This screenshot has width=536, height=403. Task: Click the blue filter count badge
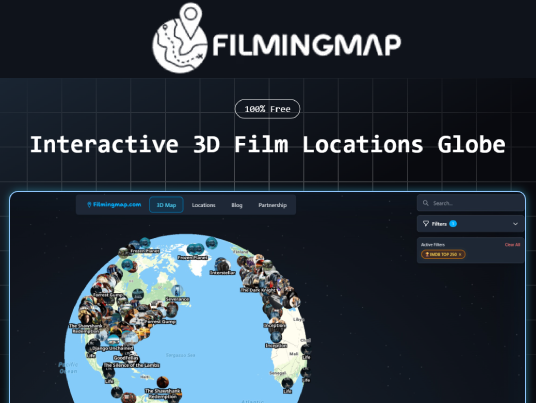pos(453,224)
